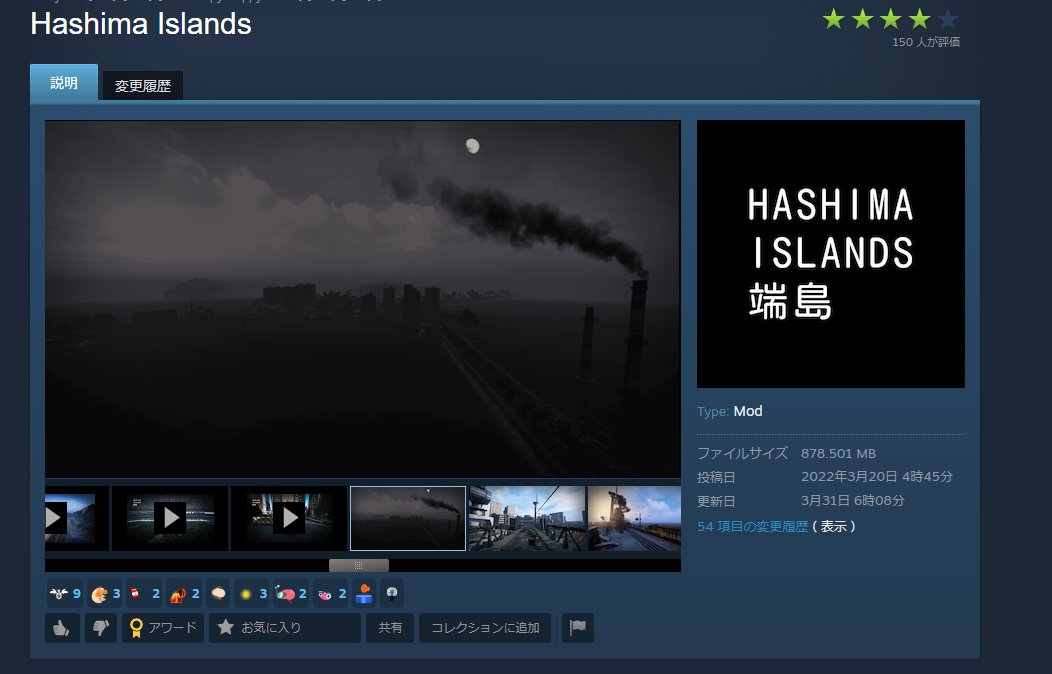Select the 説明 tab
1052x674 pixels.
[x=64, y=82]
